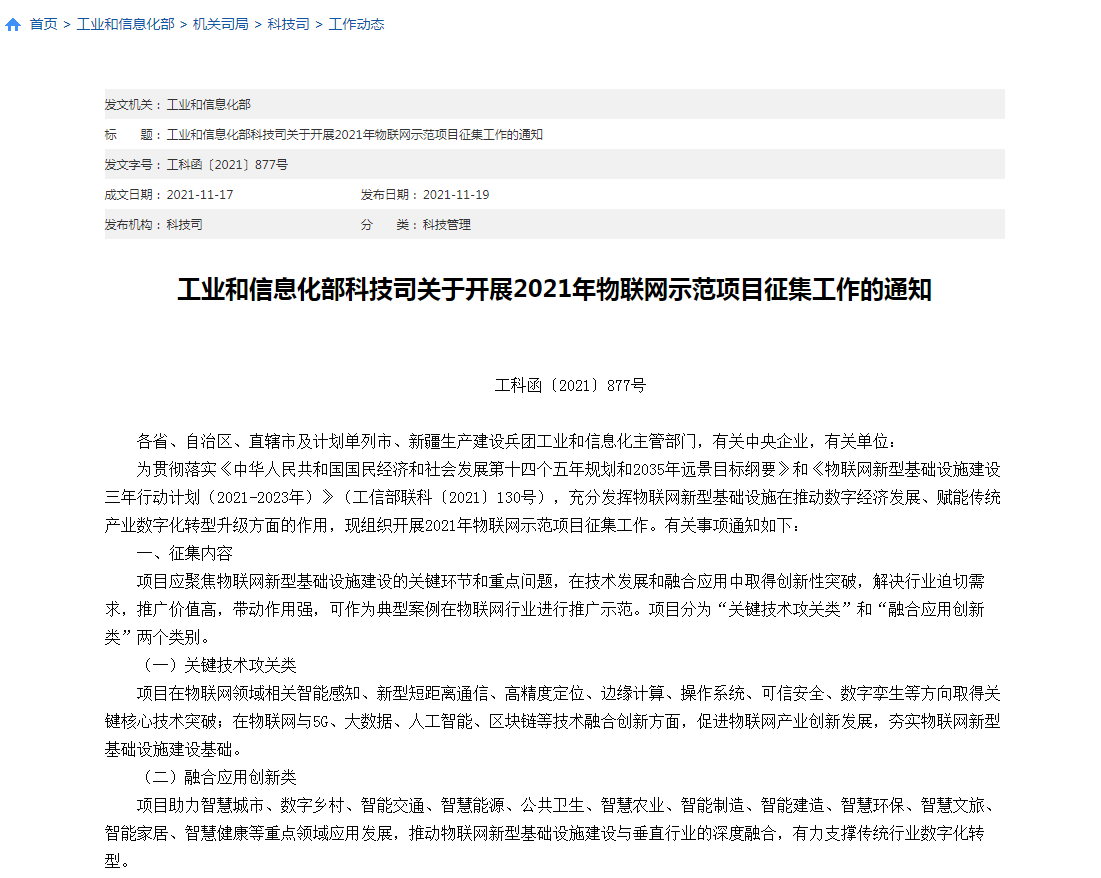Click the paragraph beginning 项目应聚焦物联网

[545, 610]
